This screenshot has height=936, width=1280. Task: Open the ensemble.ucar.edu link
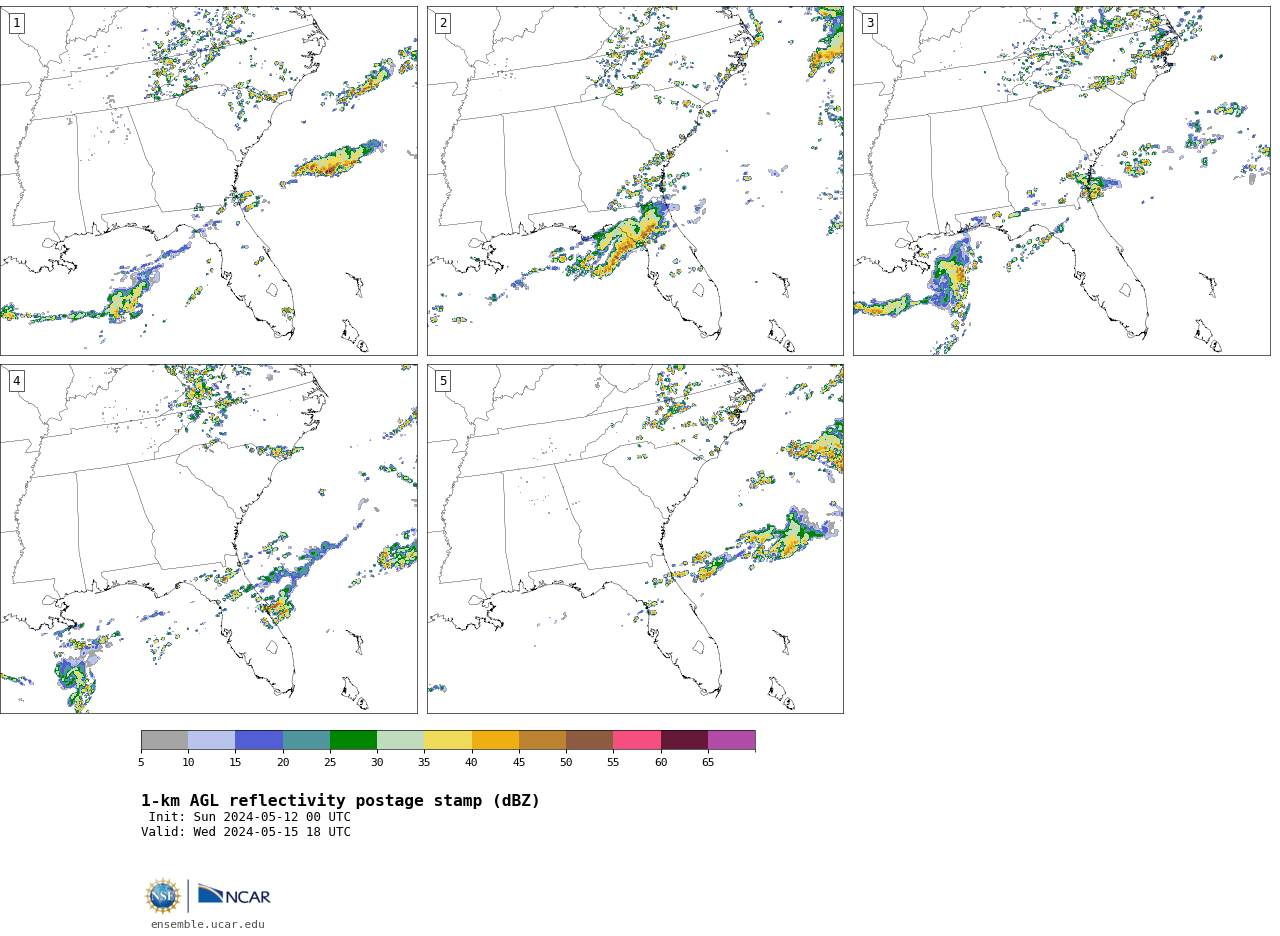click(x=208, y=925)
